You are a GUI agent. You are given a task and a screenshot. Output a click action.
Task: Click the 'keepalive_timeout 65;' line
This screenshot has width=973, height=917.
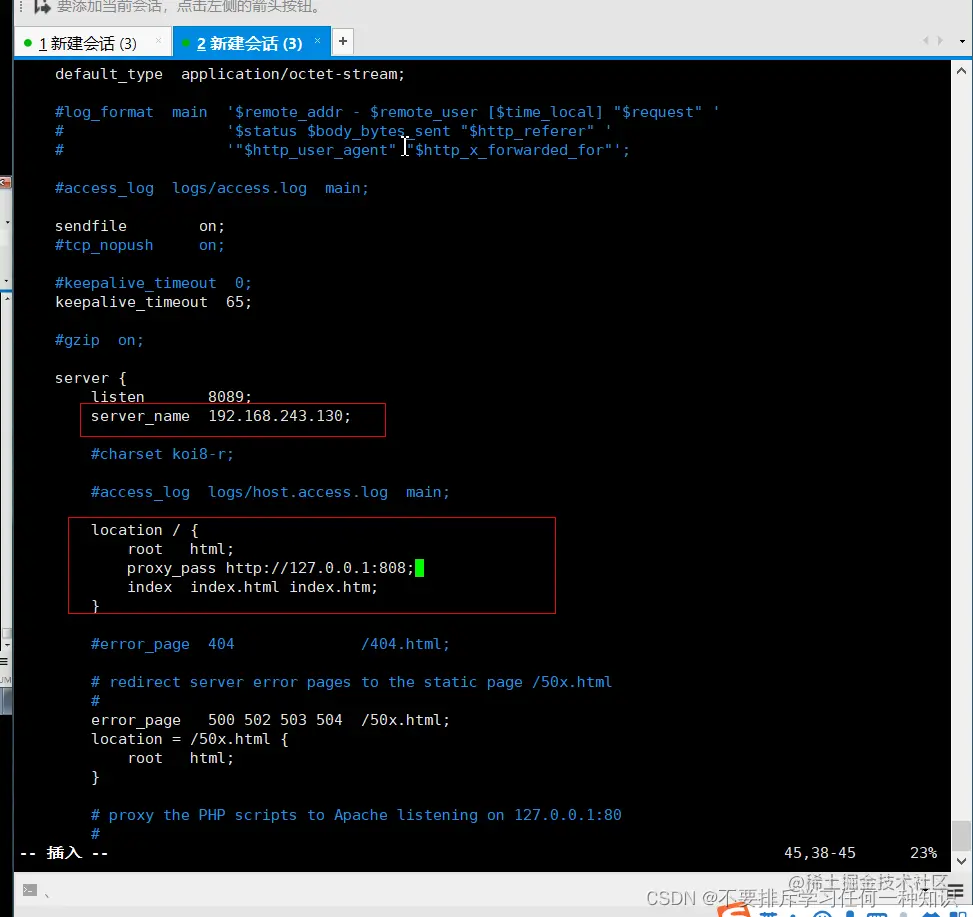(x=153, y=303)
